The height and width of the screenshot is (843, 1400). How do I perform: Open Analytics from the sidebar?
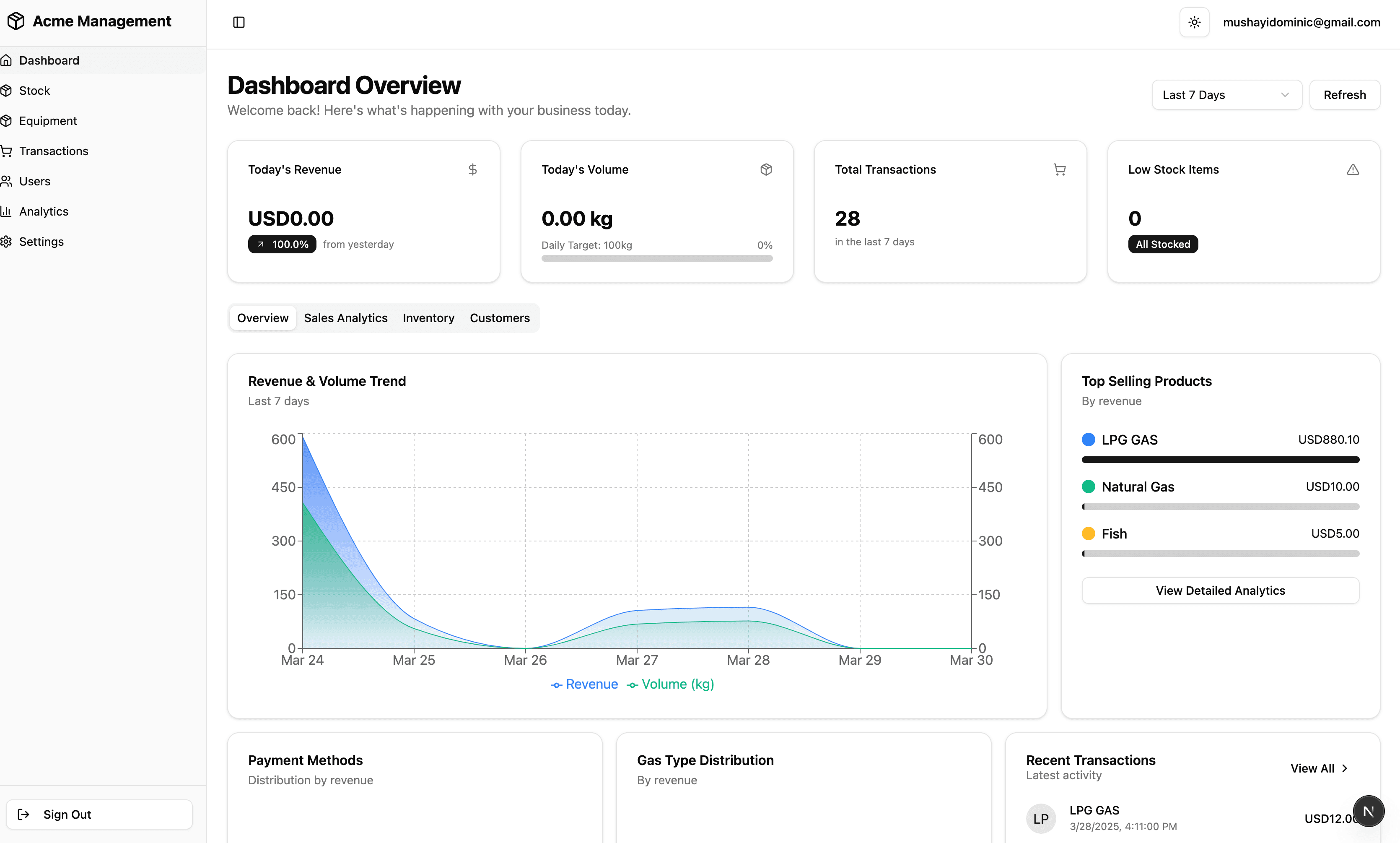point(43,211)
